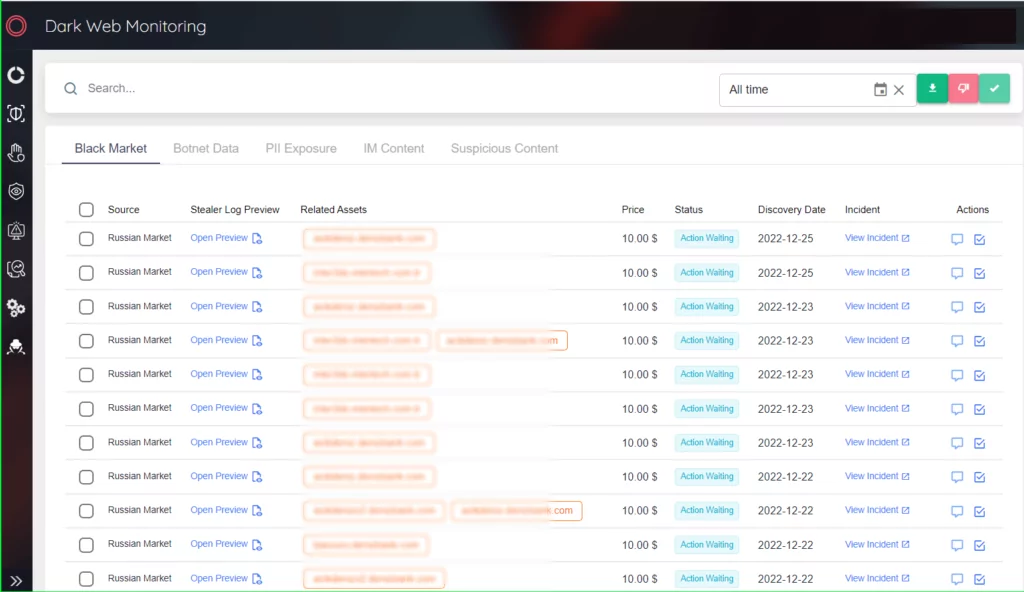The image size is (1024, 592).
Task: Click the preview file icon in first row
Action: [x=257, y=238]
